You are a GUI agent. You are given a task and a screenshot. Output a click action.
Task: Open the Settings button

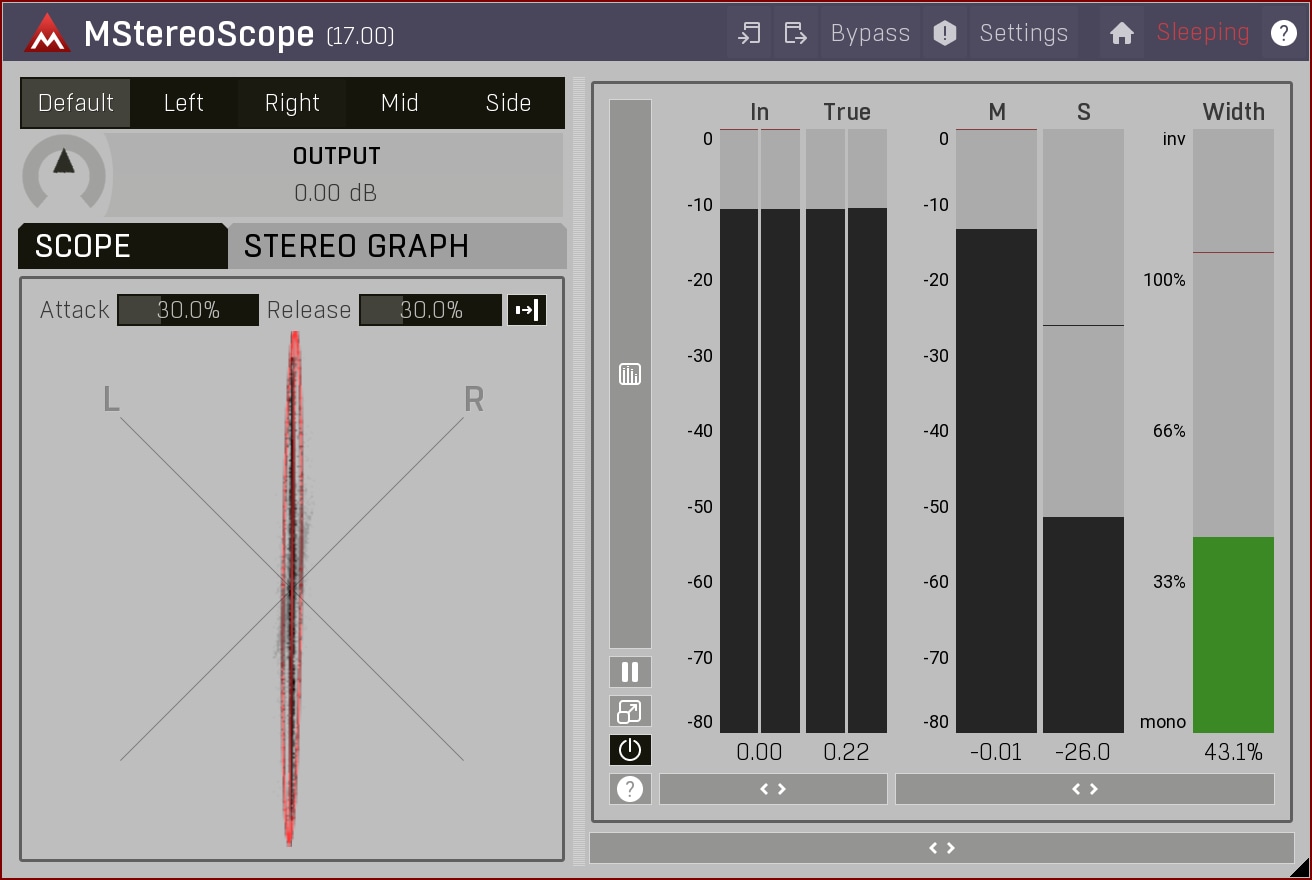[1023, 33]
